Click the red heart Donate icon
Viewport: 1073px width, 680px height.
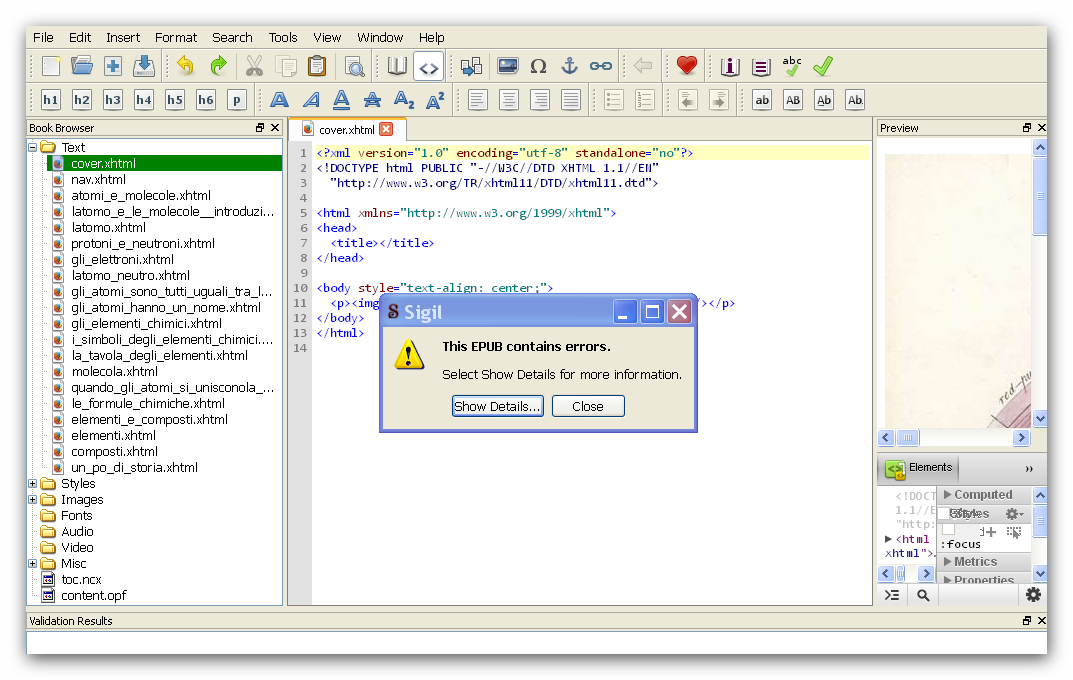[686, 66]
